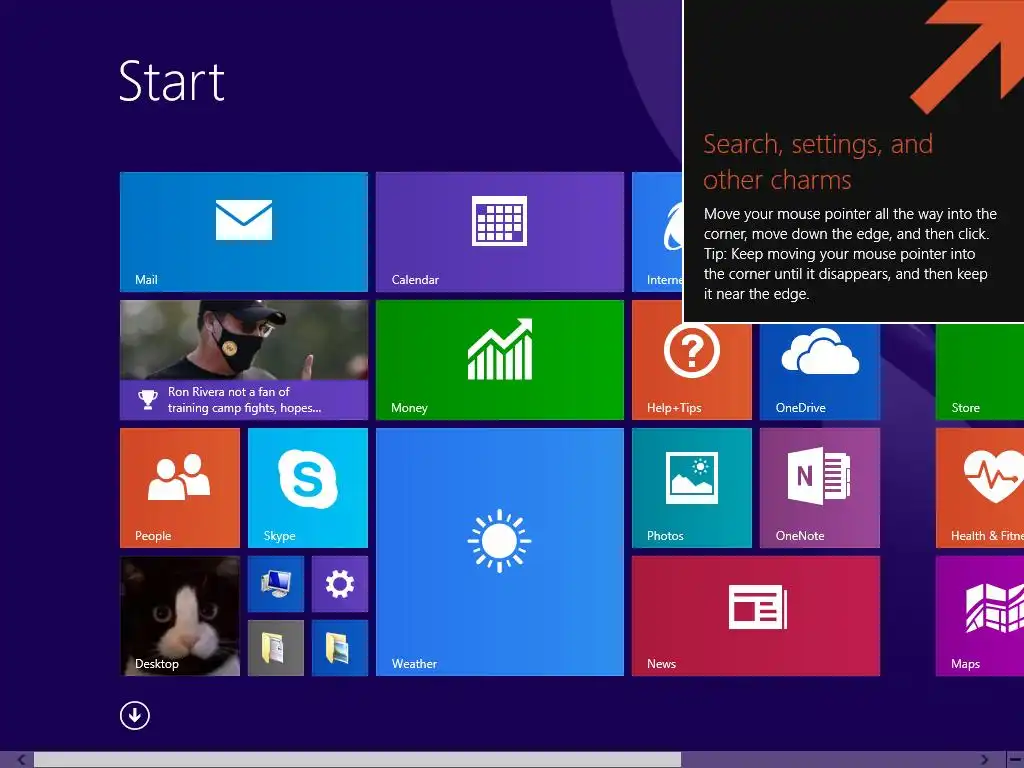This screenshot has height=768, width=1024.
Task: Open the Store tile
Action: [x=980, y=371]
